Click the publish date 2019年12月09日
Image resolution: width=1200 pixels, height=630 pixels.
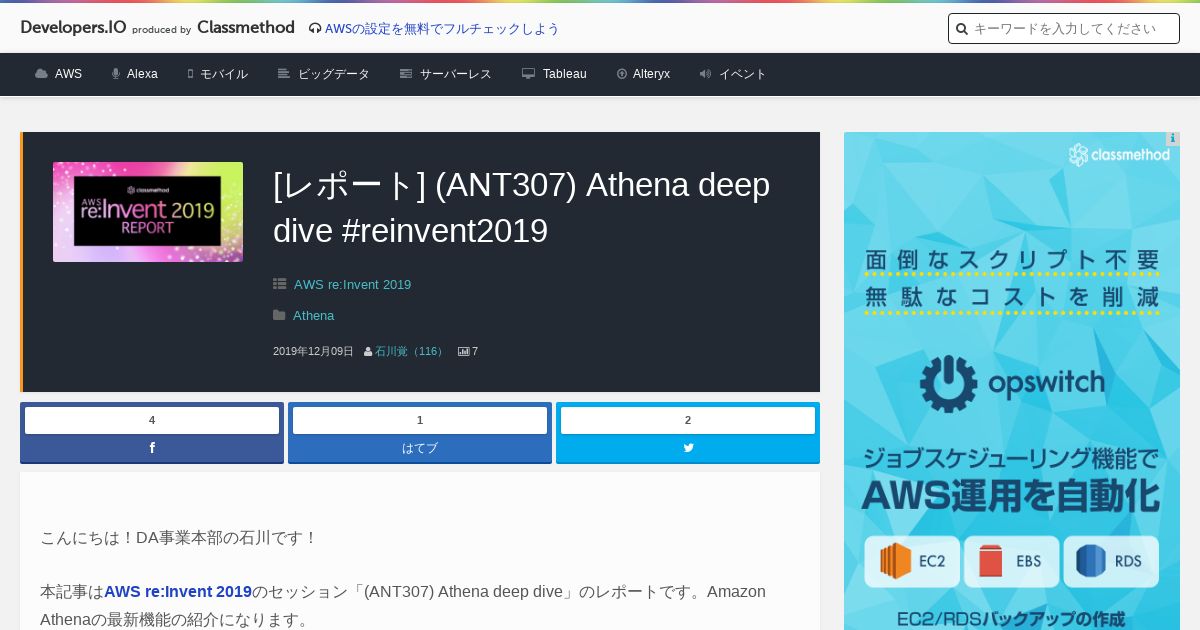tap(313, 352)
